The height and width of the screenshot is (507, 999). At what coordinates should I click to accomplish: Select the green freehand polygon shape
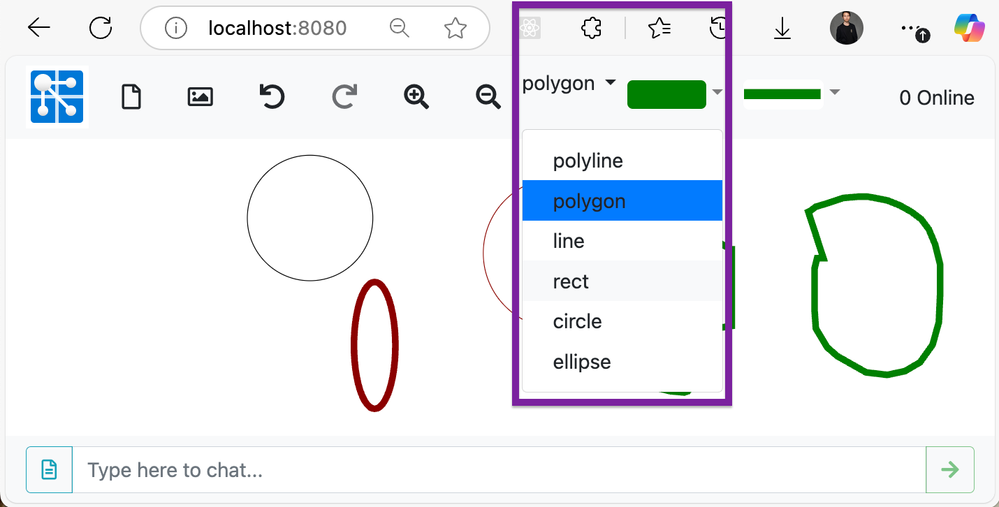(x=874, y=285)
